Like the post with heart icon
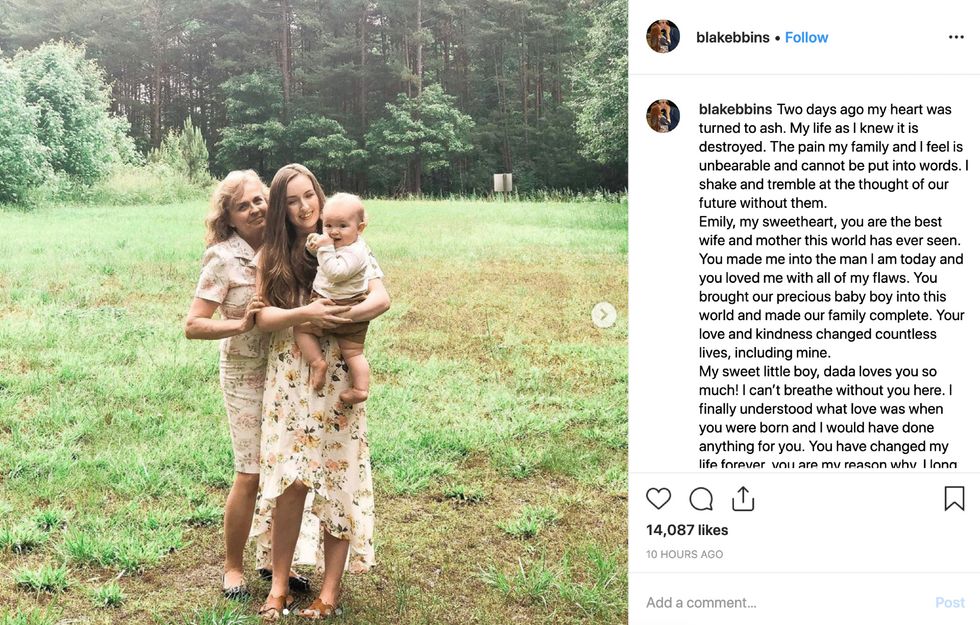The height and width of the screenshot is (625, 980). [x=658, y=499]
